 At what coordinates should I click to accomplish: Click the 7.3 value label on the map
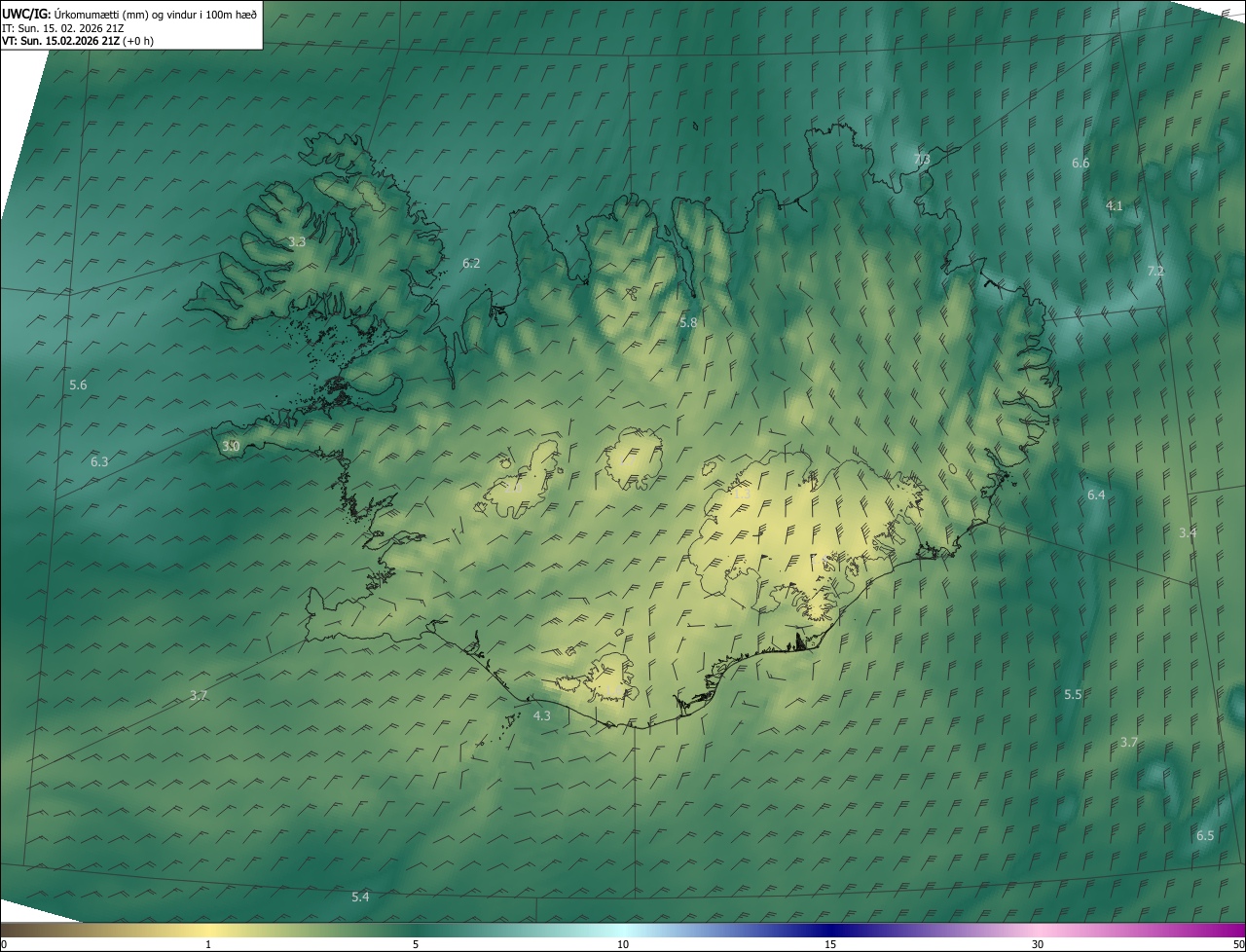coord(922,159)
